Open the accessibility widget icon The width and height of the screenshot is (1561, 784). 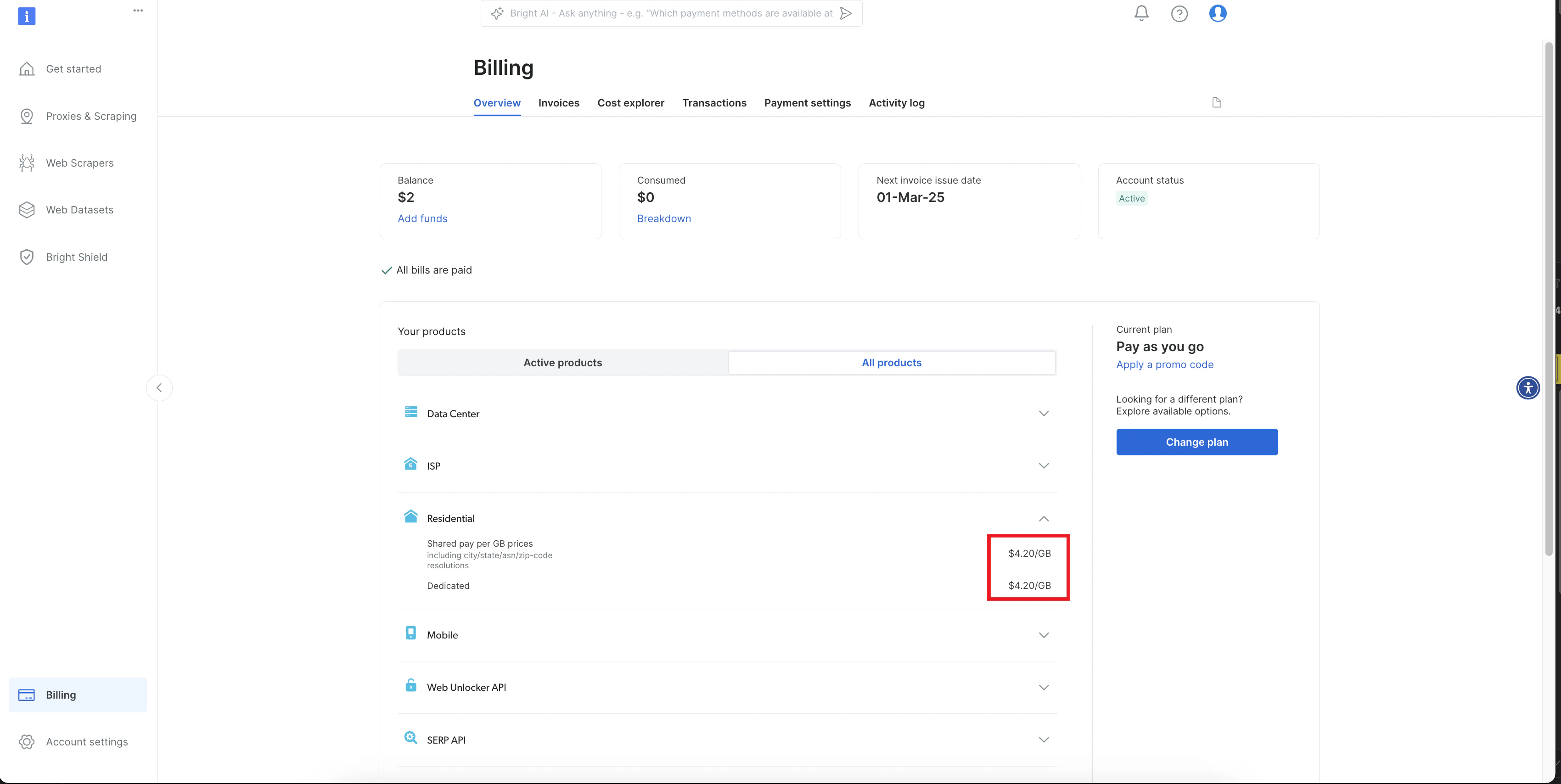coord(1527,388)
